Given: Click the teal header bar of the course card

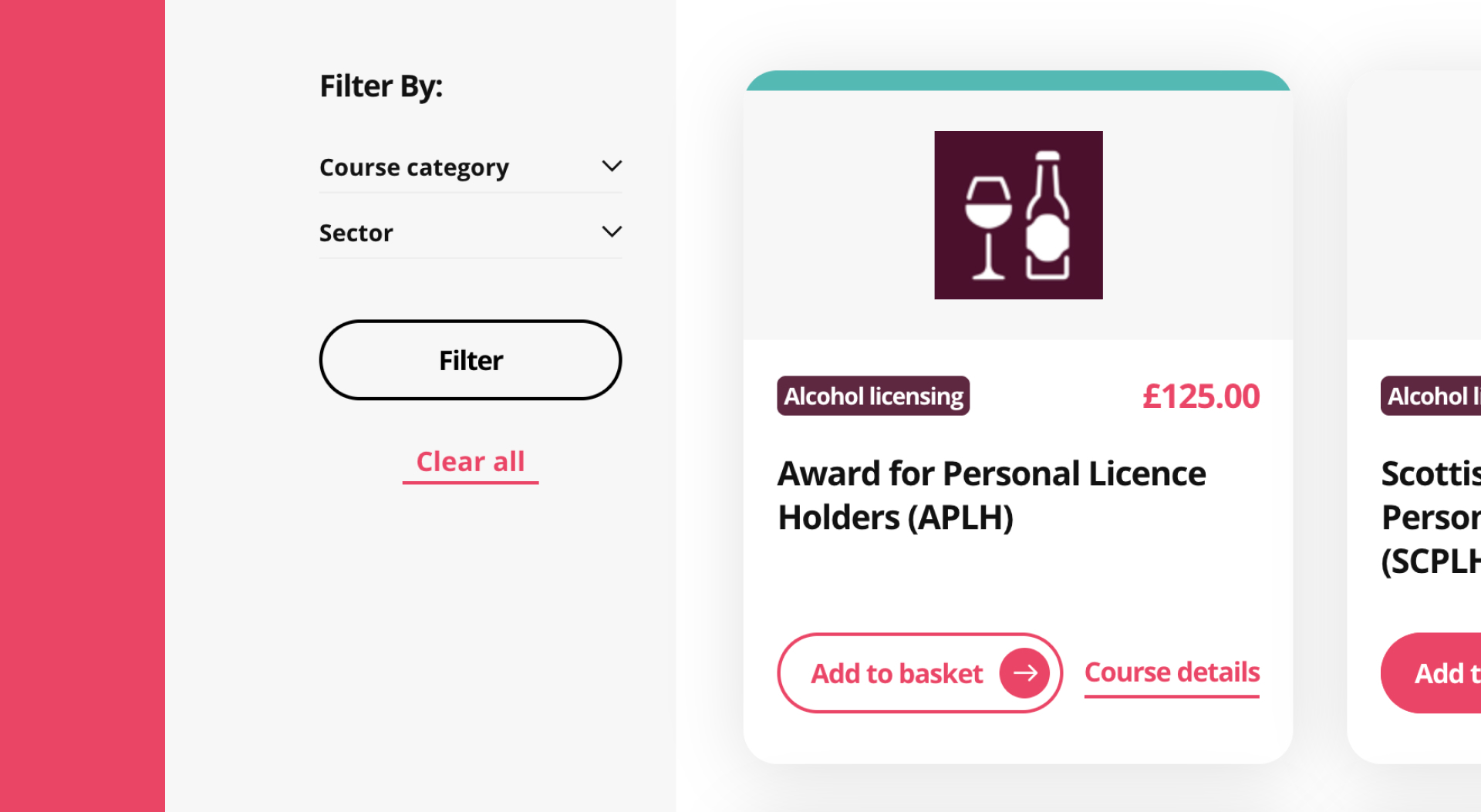Looking at the screenshot, I should tap(1017, 81).
